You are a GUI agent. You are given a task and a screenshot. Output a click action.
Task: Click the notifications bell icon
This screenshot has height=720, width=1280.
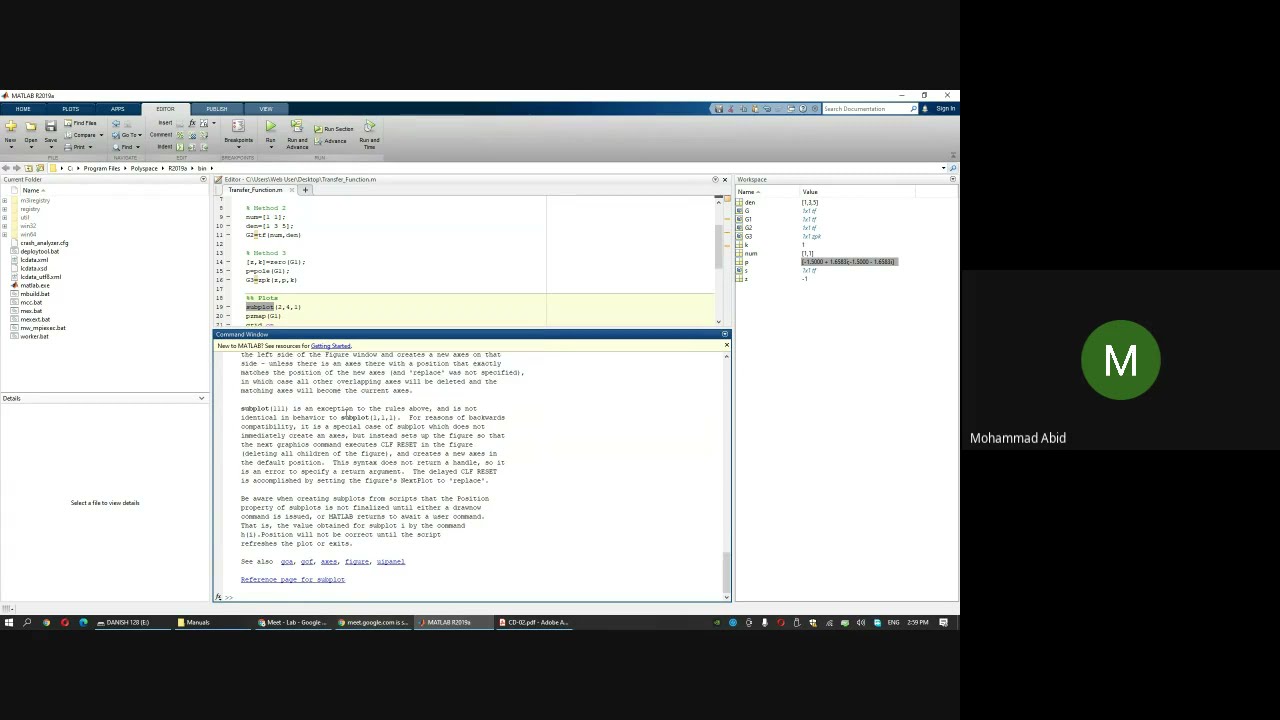[x=925, y=109]
